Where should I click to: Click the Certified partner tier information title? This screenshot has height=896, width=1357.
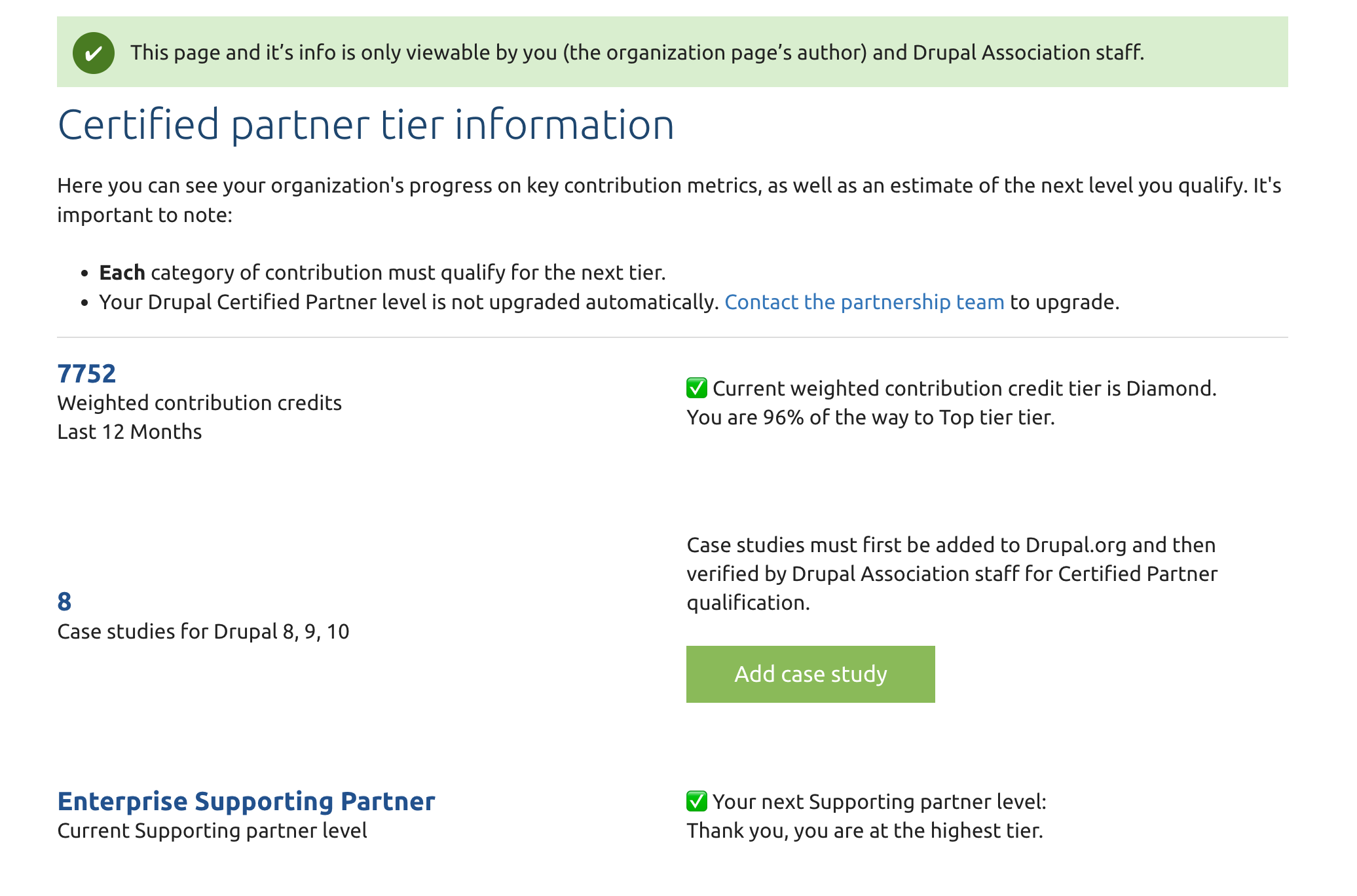pyautogui.click(x=366, y=124)
